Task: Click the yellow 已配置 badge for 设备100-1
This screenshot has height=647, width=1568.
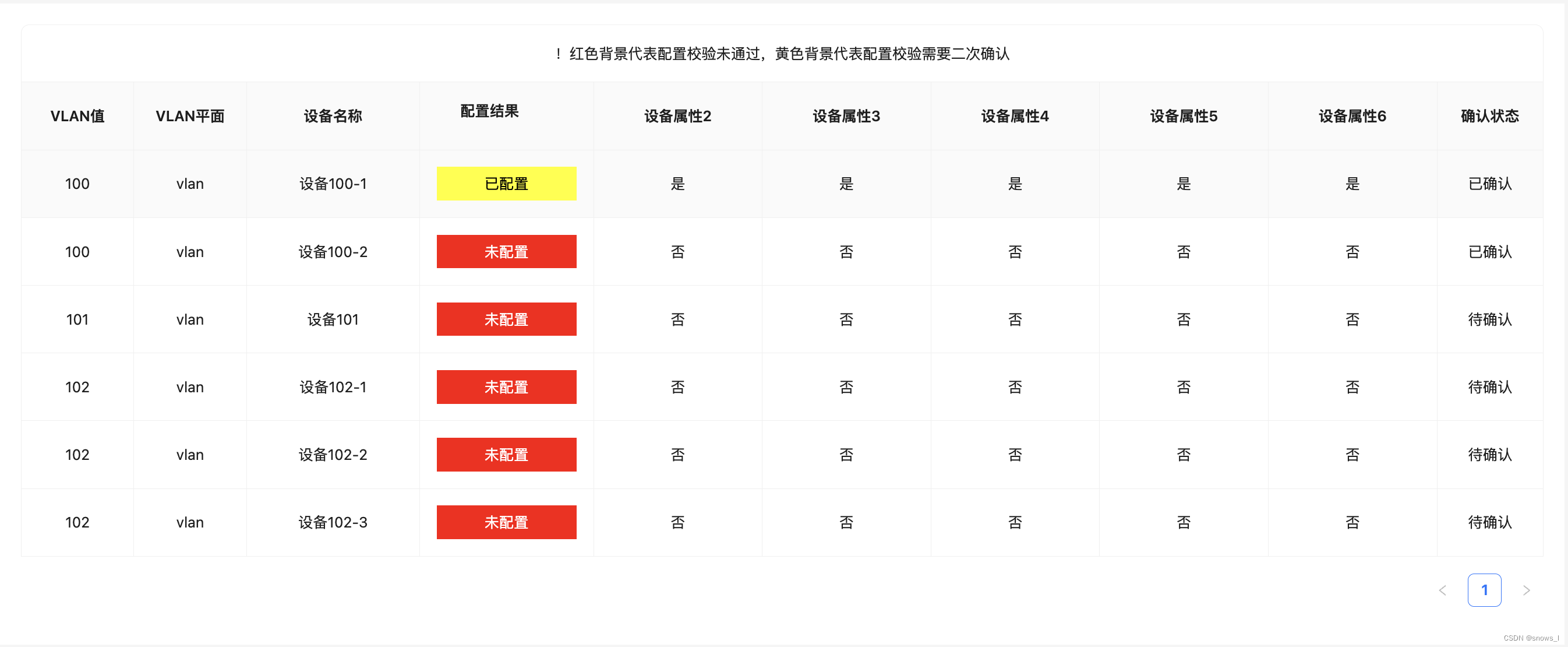Action: point(506,184)
